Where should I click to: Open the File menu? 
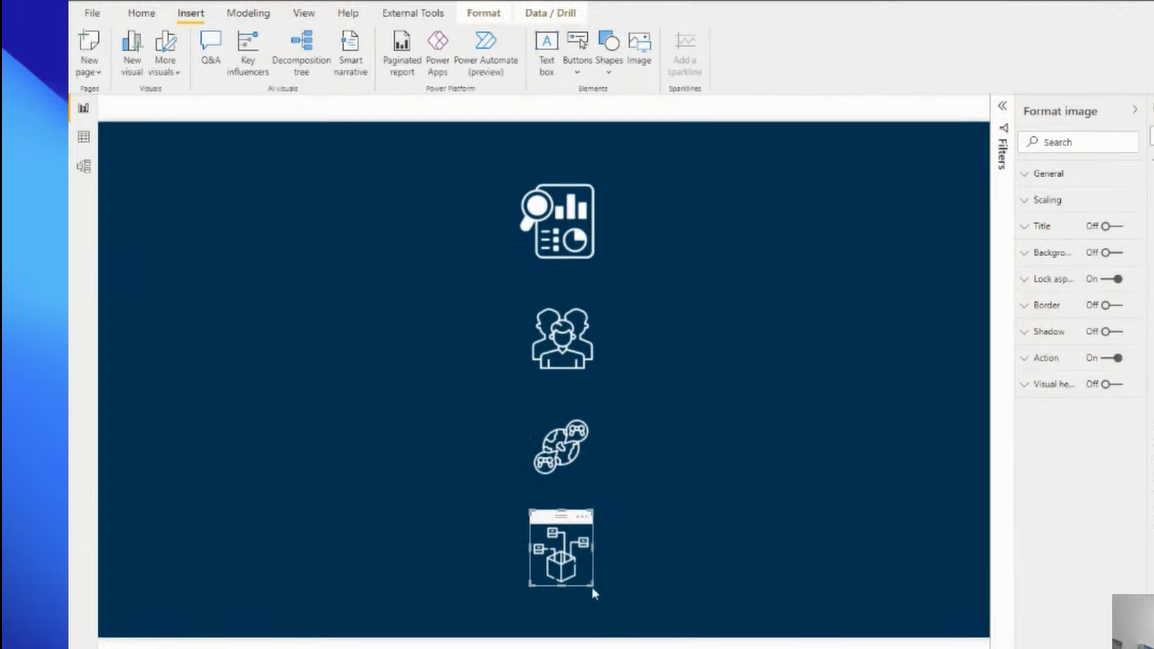[92, 13]
